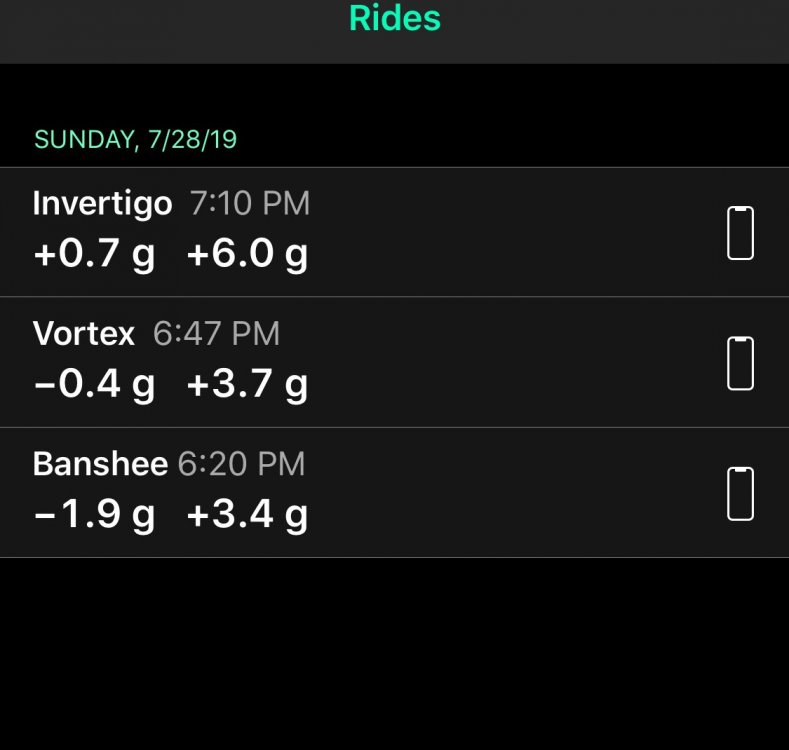The height and width of the screenshot is (750, 789).
Task: Select the −1.9 g minimum reading
Action: (x=94, y=515)
